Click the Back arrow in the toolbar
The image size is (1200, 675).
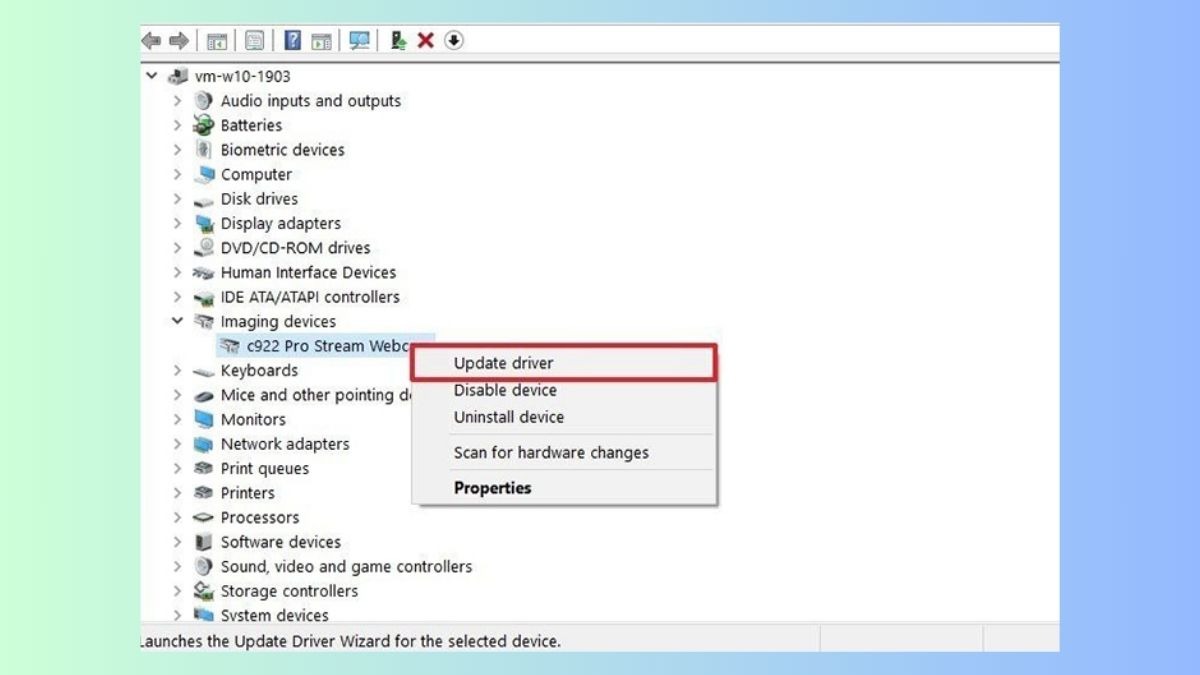pyautogui.click(x=151, y=40)
